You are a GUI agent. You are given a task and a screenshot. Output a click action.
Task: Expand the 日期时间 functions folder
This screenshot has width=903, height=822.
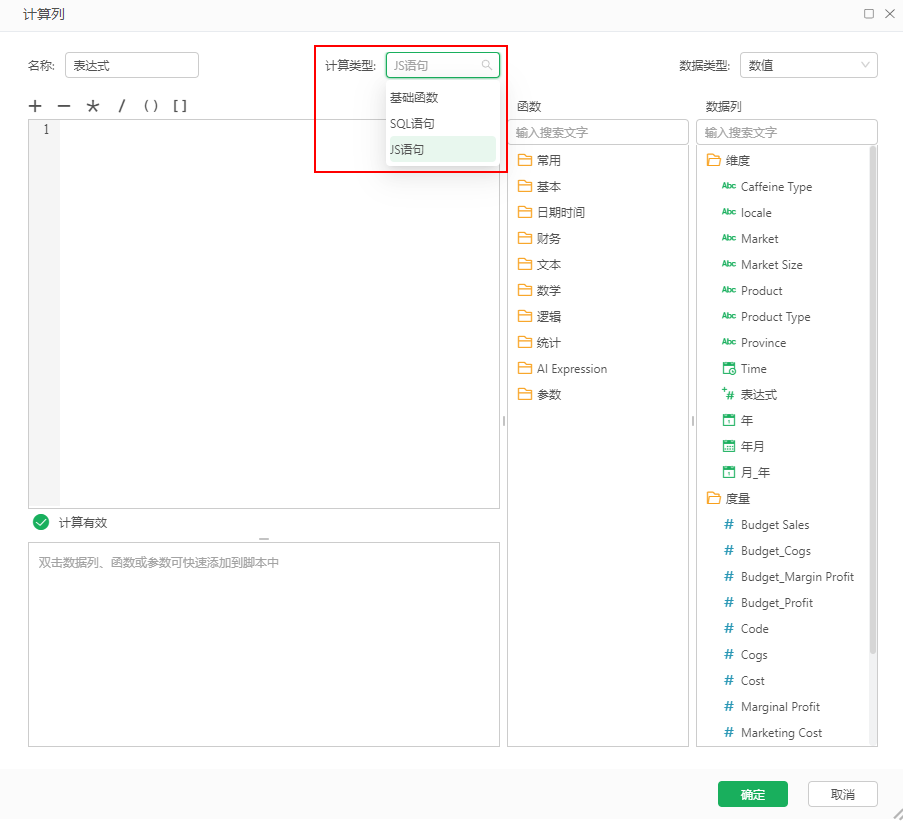560,212
